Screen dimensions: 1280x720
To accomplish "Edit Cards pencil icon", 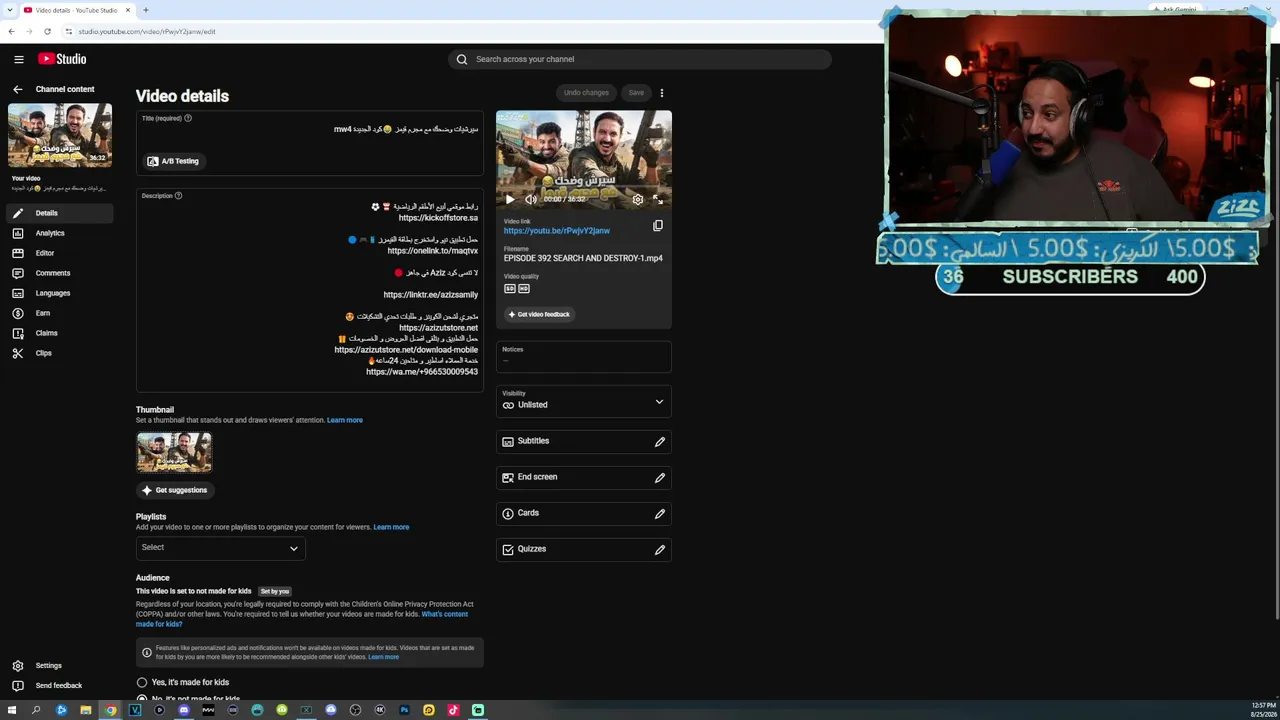I will pyautogui.click(x=660, y=513).
